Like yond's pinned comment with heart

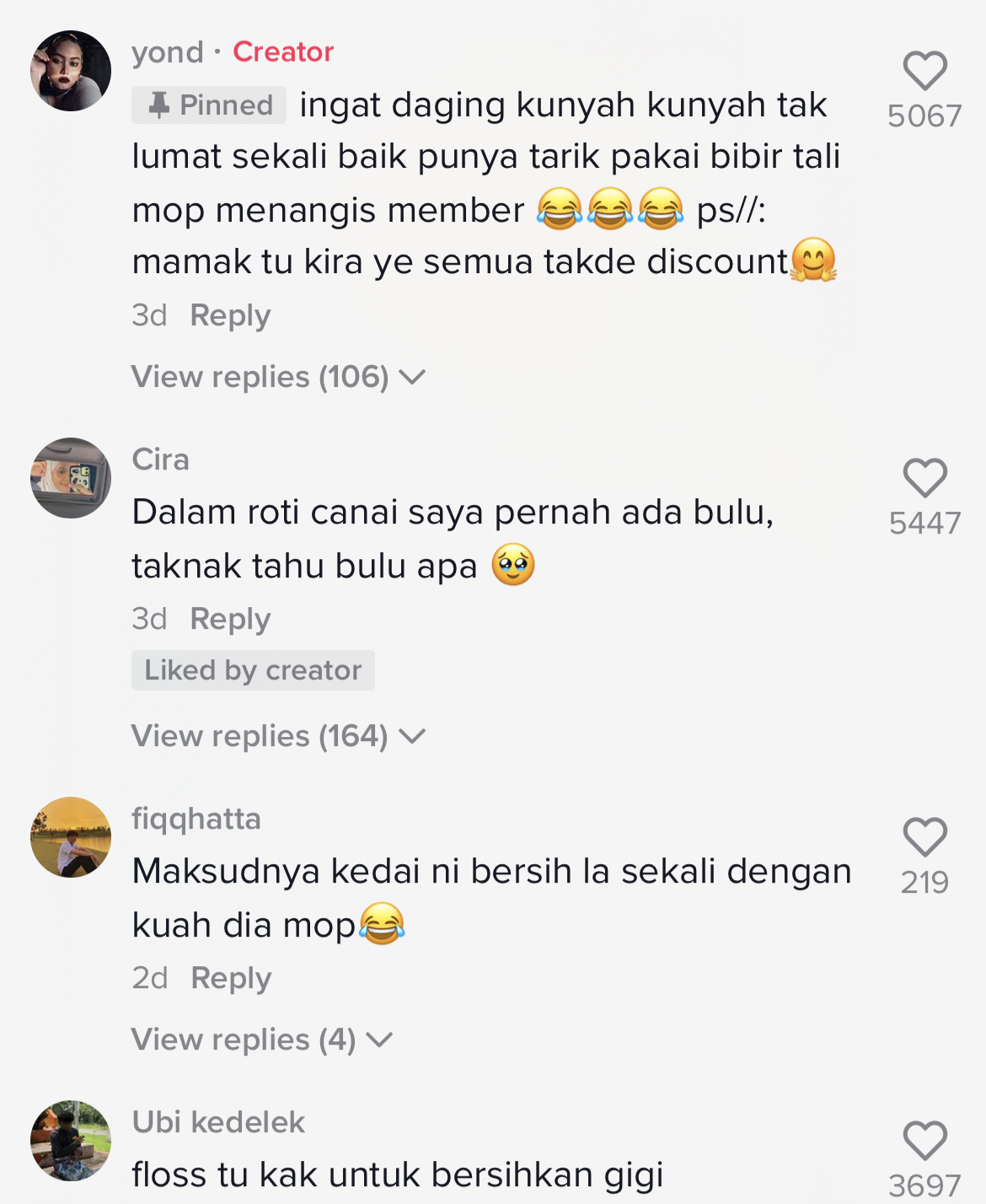[x=924, y=71]
